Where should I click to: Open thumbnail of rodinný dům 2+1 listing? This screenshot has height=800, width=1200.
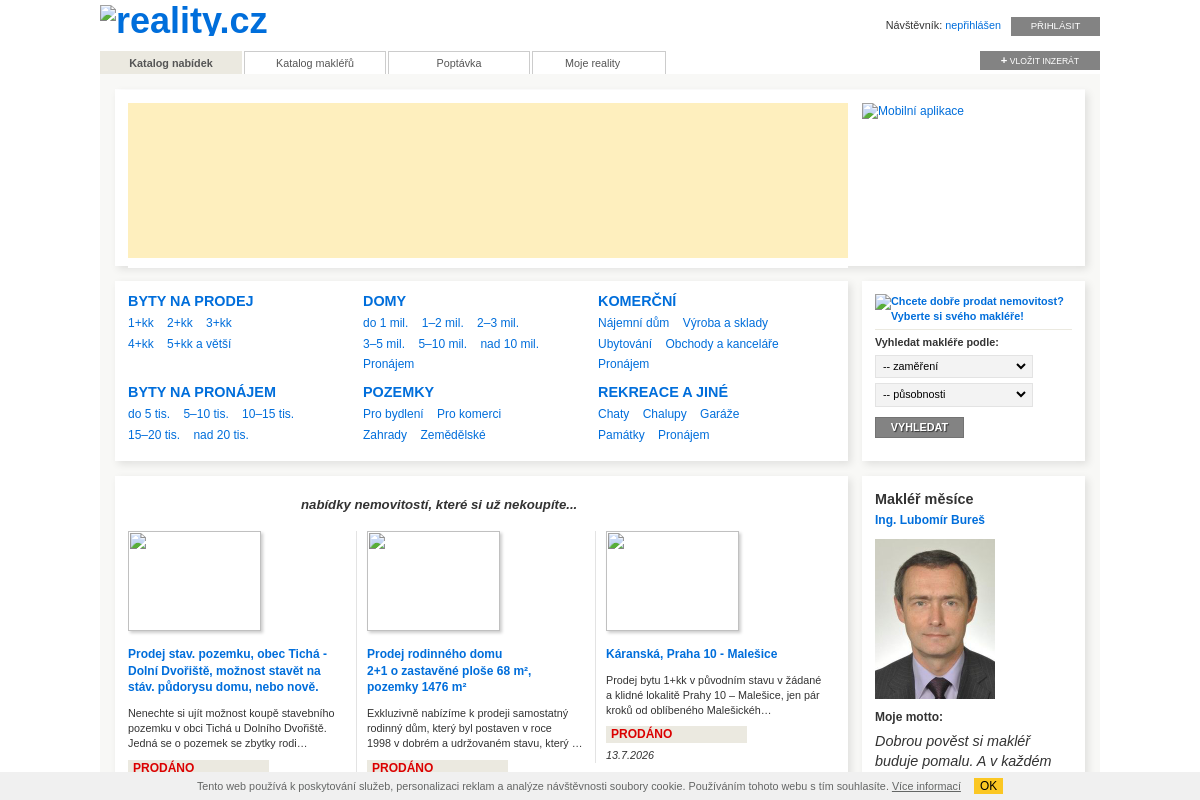click(x=433, y=581)
